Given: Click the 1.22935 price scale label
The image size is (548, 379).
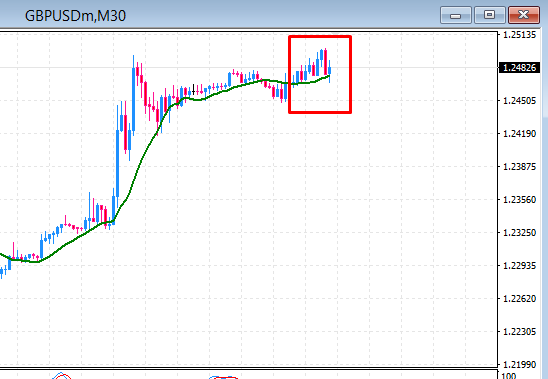Looking at the screenshot, I should point(519,265).
